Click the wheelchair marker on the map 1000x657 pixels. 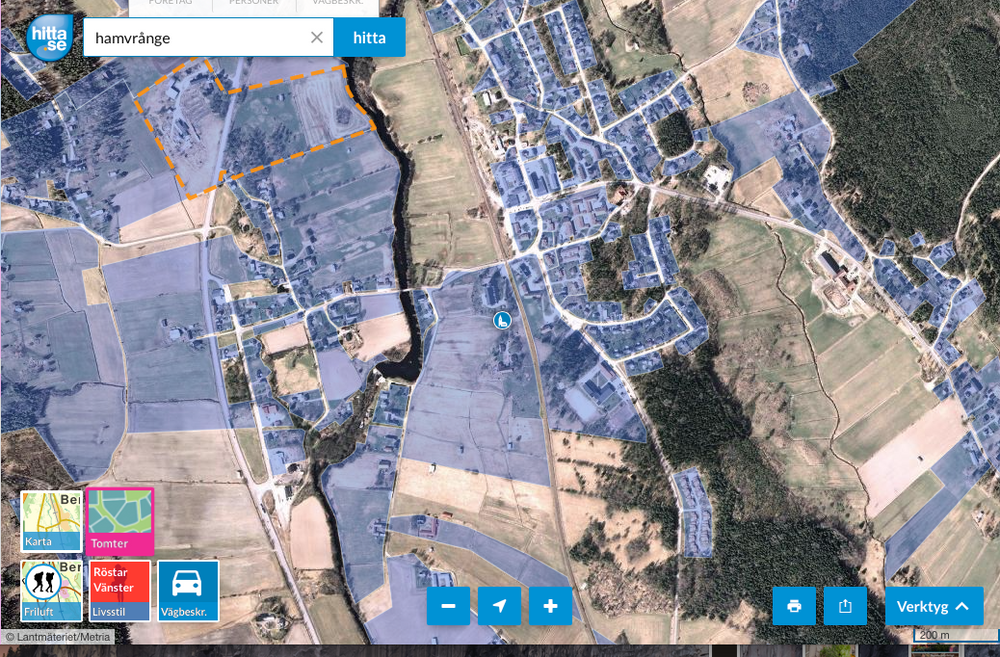502,320
